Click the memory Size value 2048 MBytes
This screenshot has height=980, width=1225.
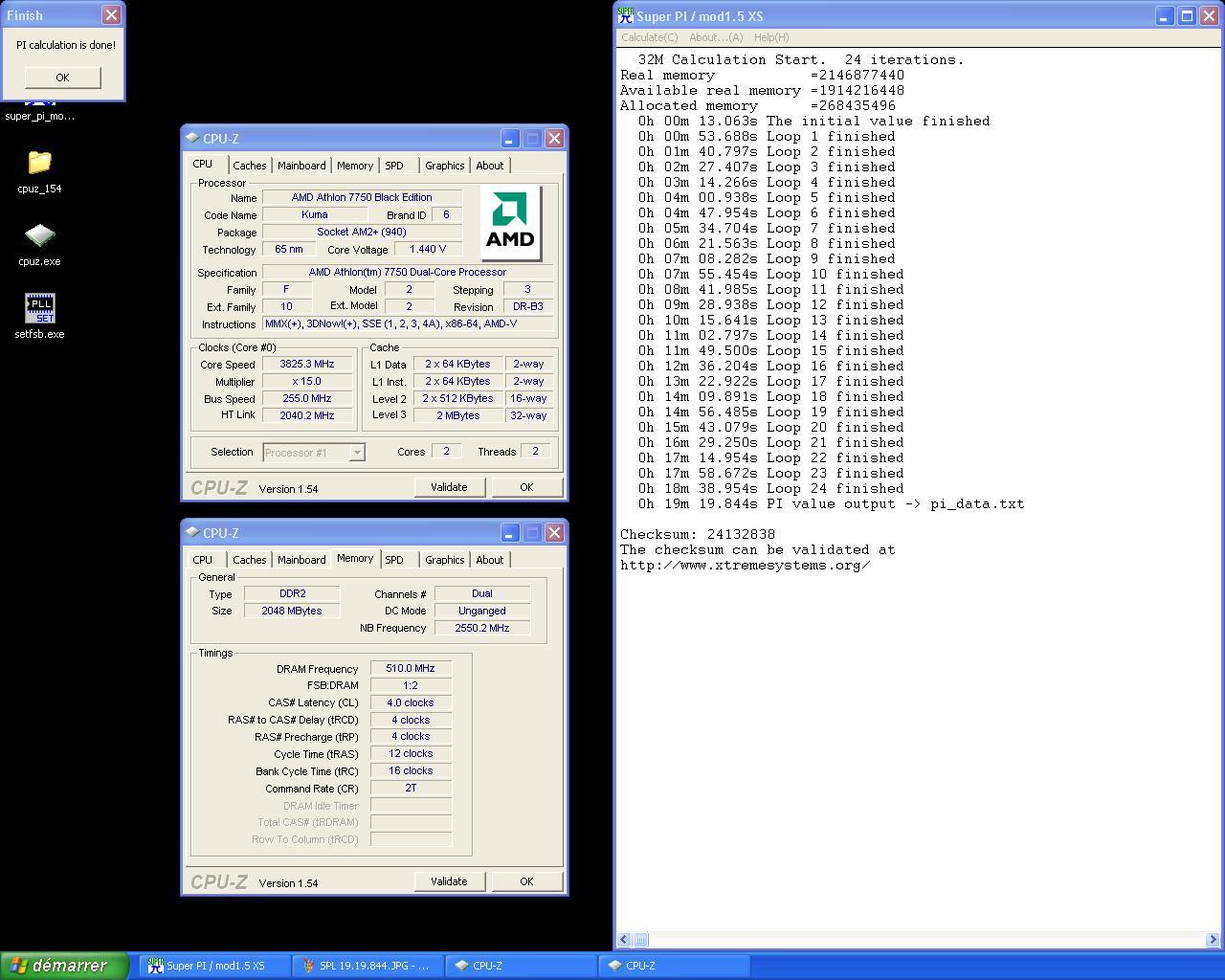pos(292,612)
